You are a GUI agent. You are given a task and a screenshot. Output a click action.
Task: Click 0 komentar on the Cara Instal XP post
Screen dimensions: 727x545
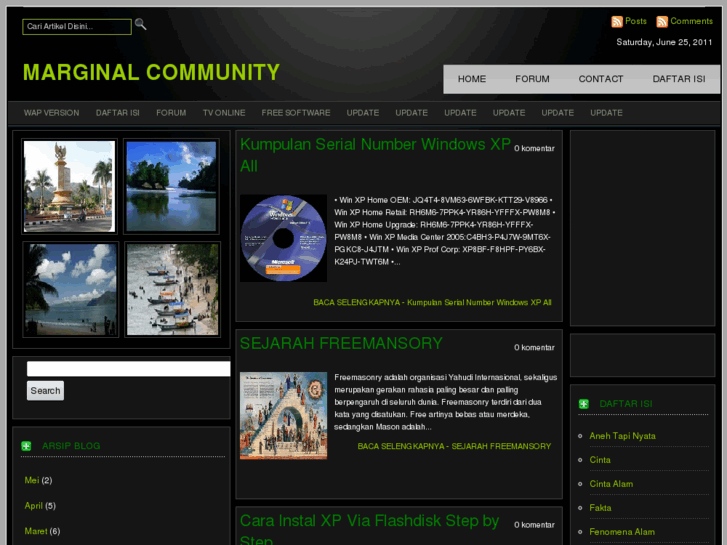click(x=534, y=525)
